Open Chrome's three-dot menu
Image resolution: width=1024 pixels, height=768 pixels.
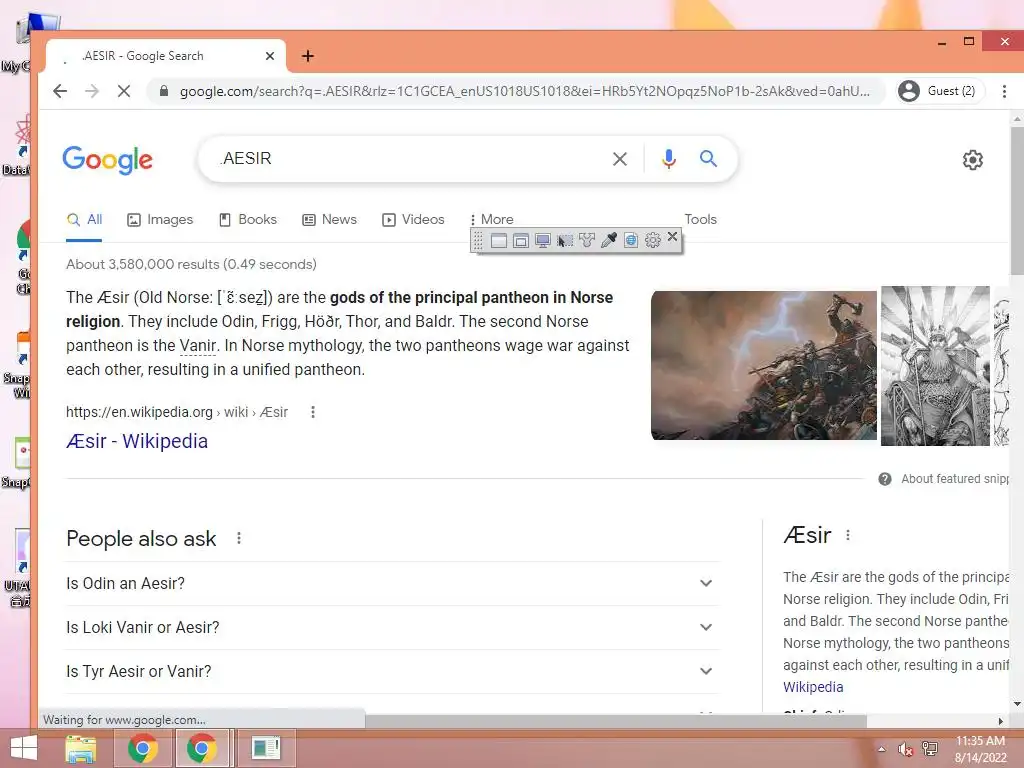1004,91
